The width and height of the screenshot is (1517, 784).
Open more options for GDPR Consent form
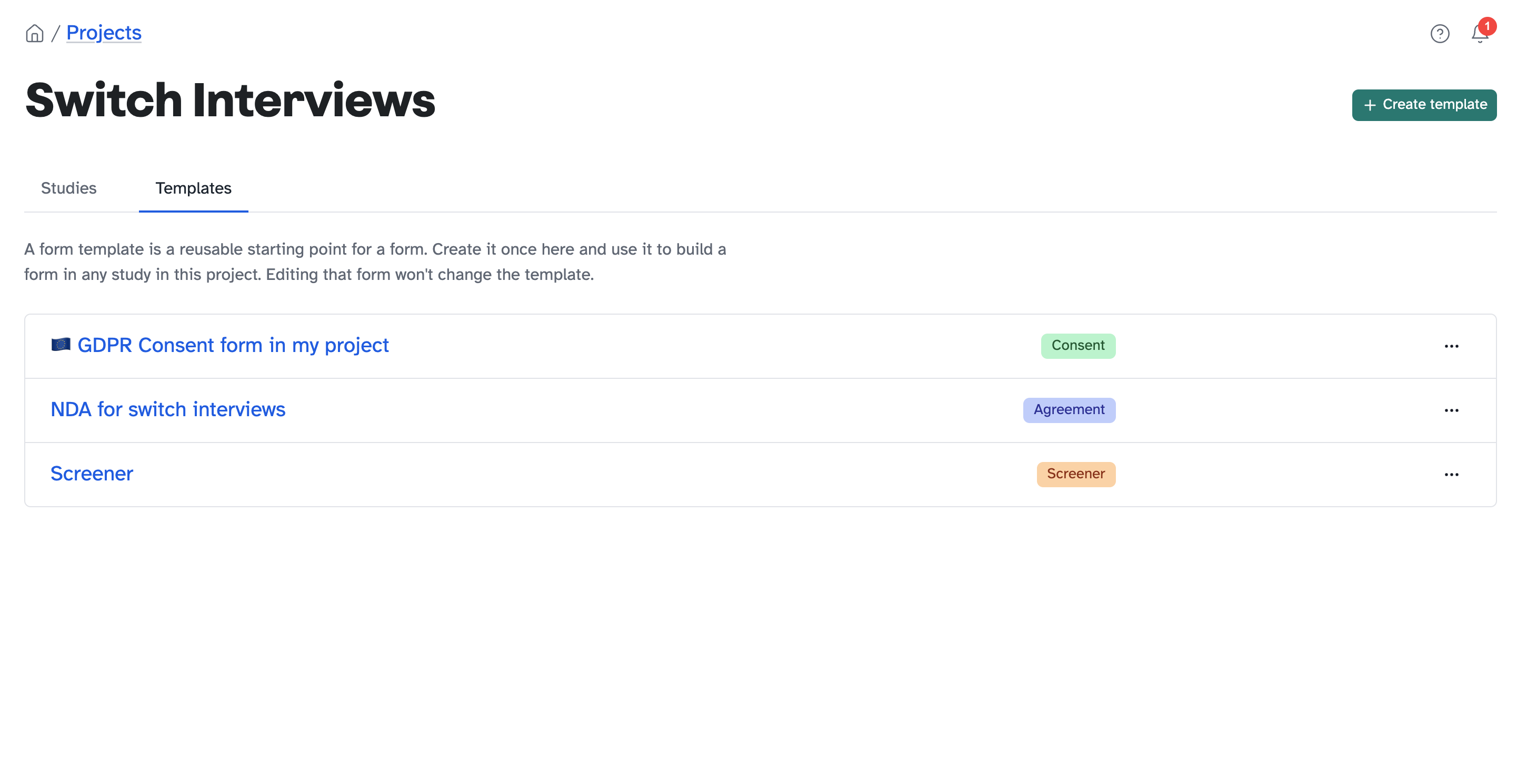tap(1451, 346)
